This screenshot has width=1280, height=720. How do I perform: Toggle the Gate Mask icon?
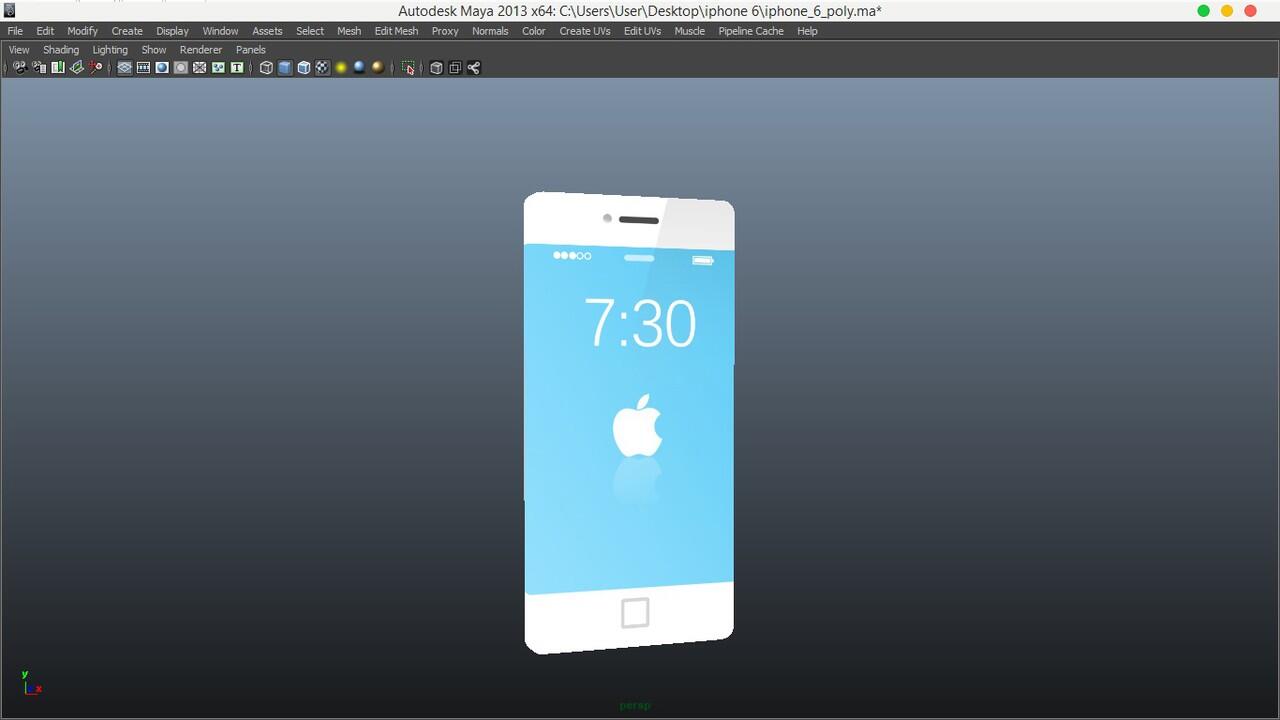[181, 68]
